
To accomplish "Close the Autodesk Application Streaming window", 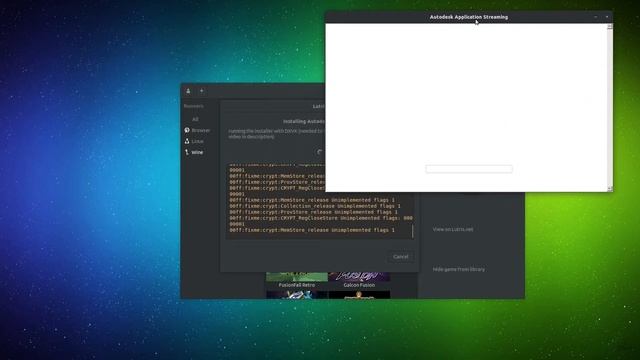I will (607, 17).
